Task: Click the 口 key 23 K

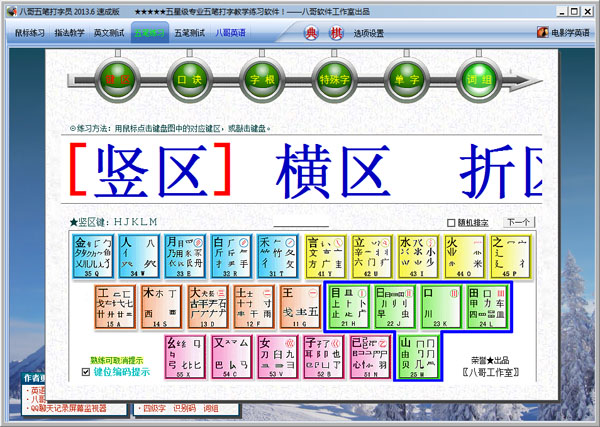Action: tap(441, 306)
